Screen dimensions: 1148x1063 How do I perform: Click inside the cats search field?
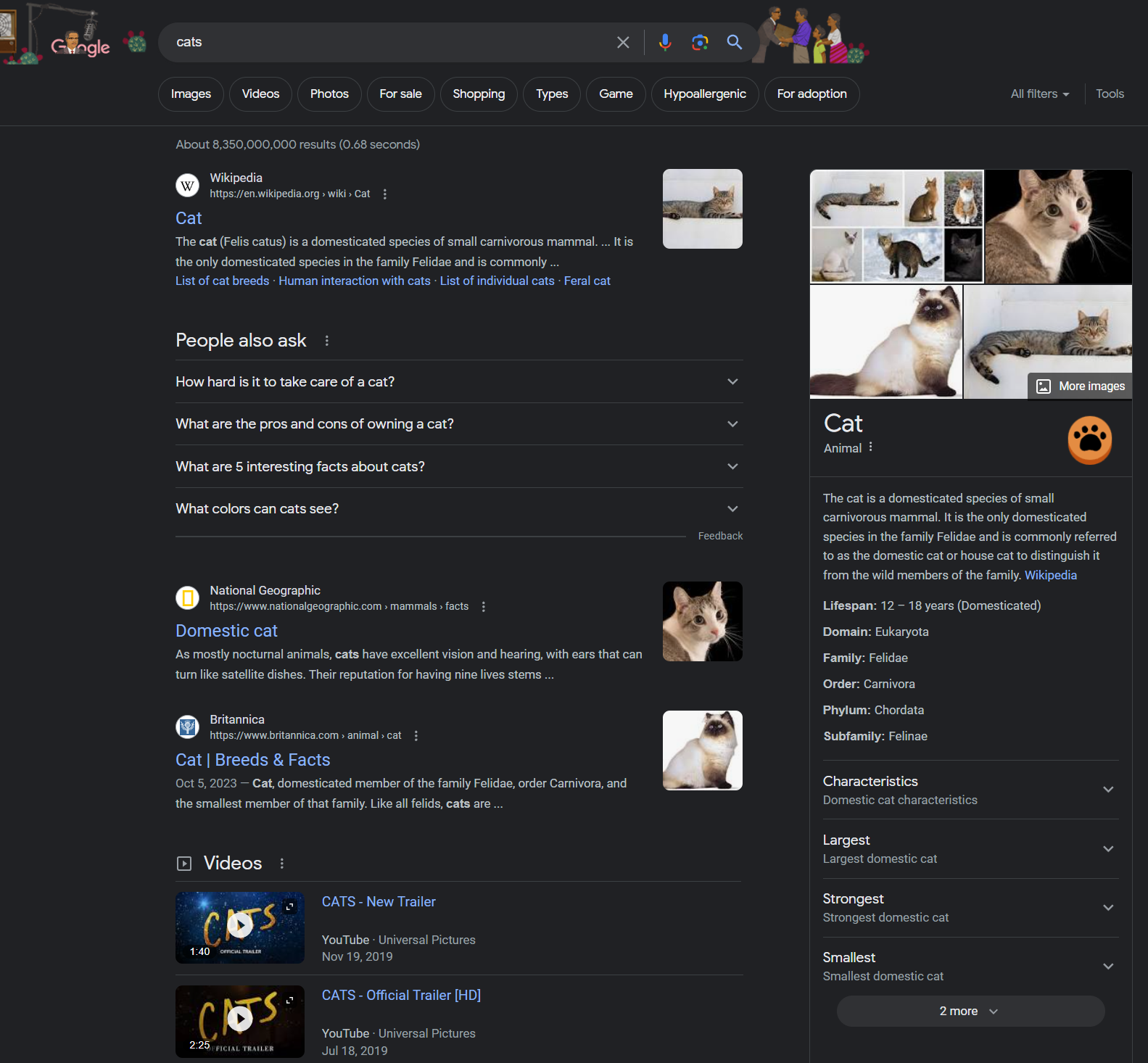(392, 42)
